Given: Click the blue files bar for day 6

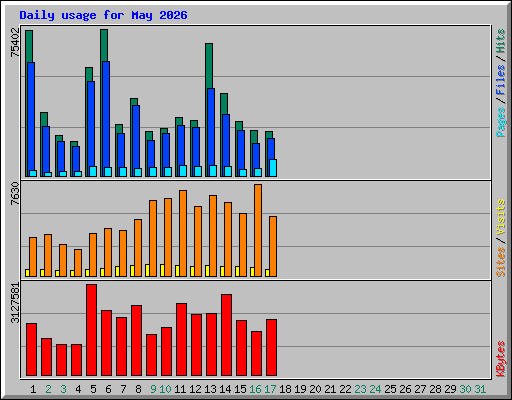Looking at the screenshot, I should [x=106, y=113].
